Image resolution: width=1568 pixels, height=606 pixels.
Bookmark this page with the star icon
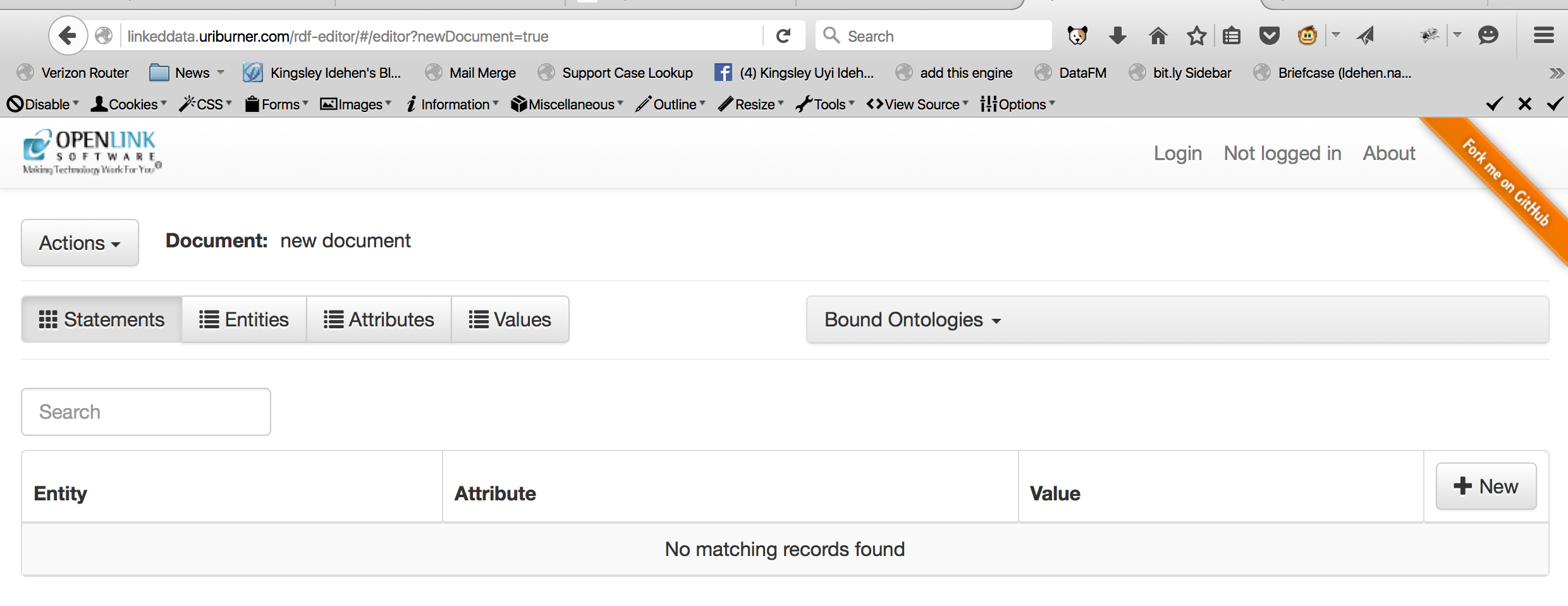pos(1196,36)
